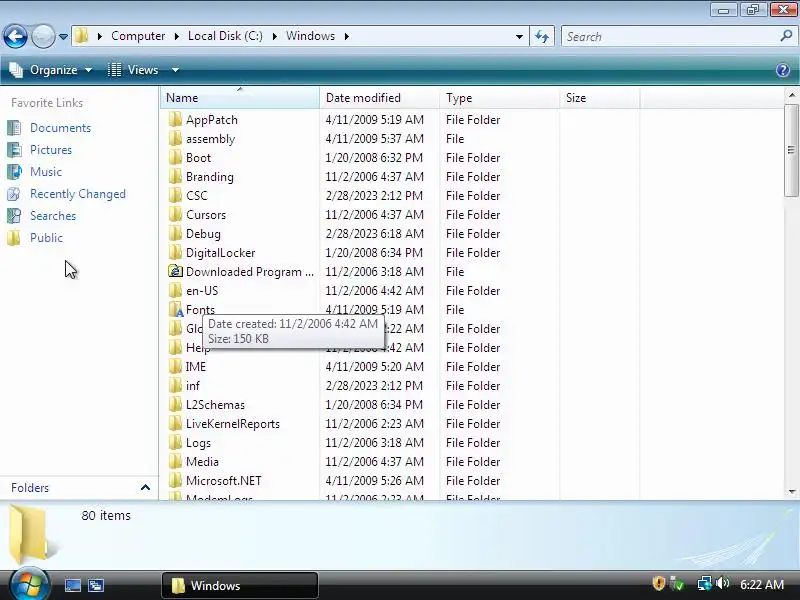Select the en-US folder icon
Image resolution: width=800 pixels, height=600 pixels.
click(x=175, y=290)
